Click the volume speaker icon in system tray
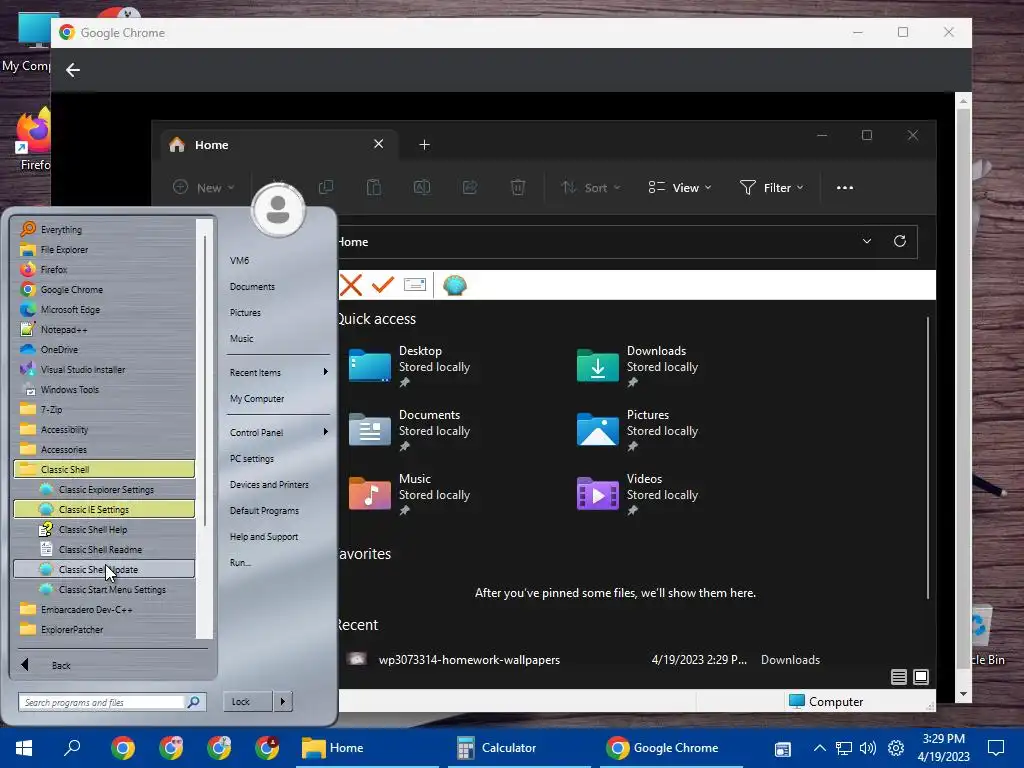1024x768 pixels. point(868,748)
